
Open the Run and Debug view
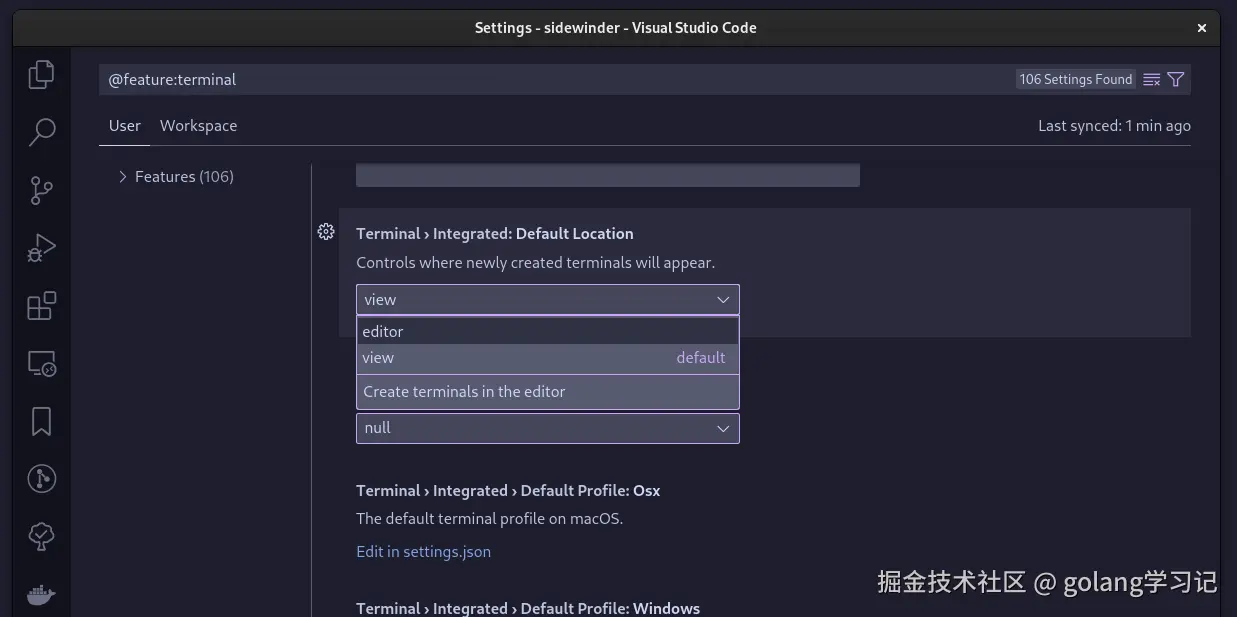41,247
